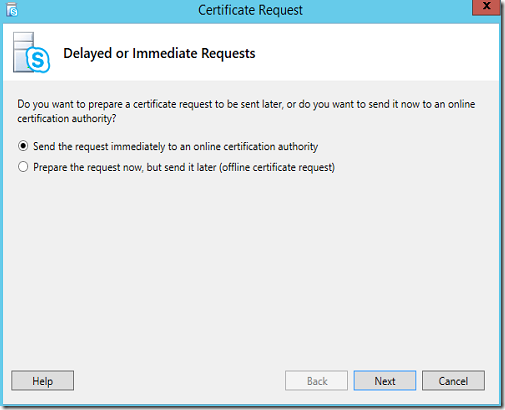Select the prepare now, send later radio button
Image resolution: width=505 pixels, height=410 pixels.
[x=23, y=167]
